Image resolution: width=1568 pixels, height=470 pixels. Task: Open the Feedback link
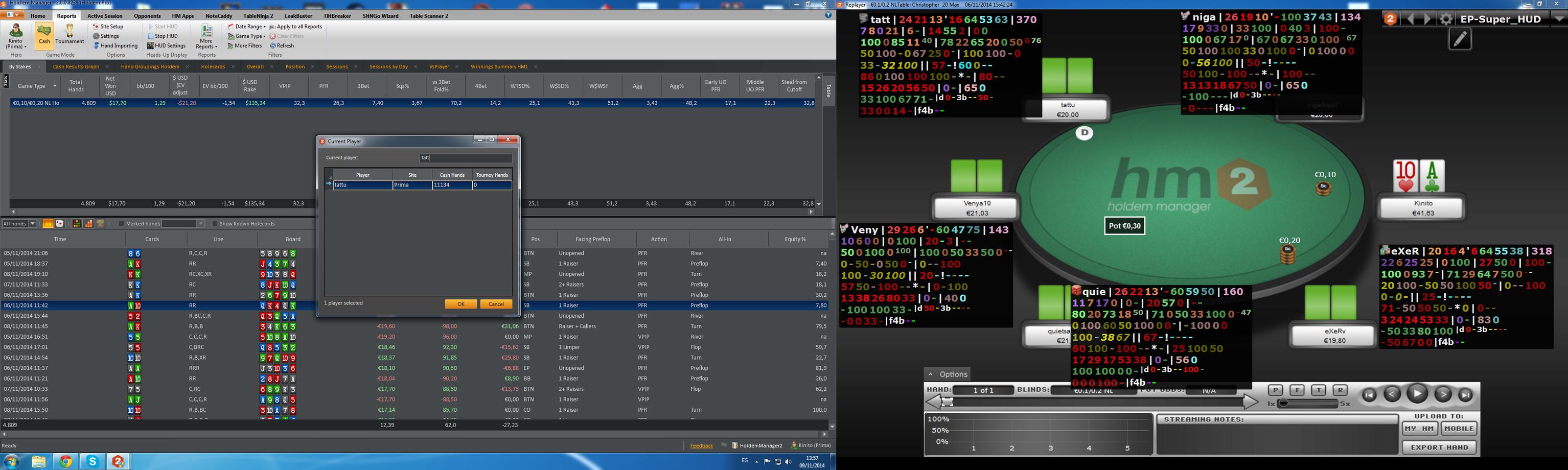click(x=701, y=445)
